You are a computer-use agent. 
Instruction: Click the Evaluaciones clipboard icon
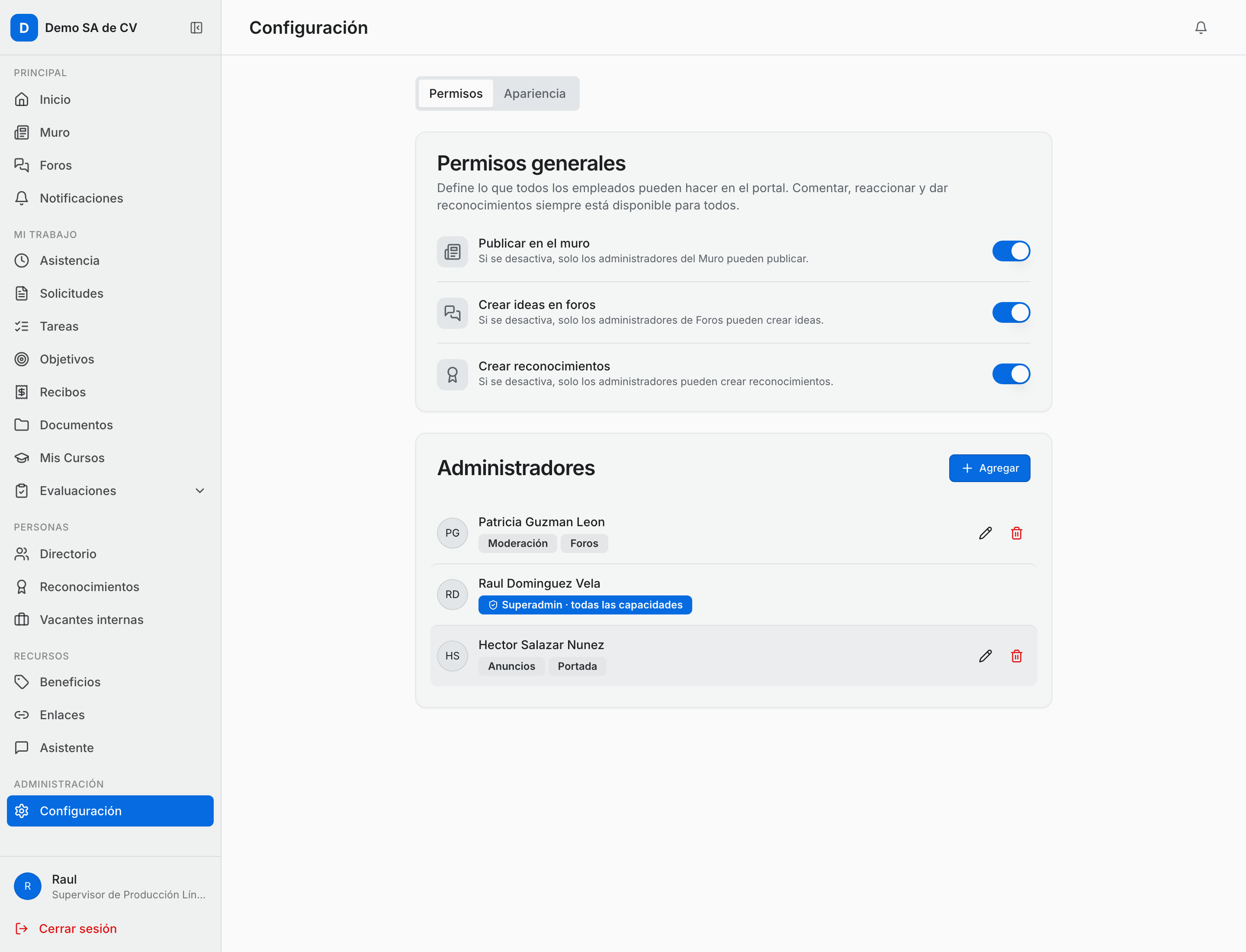click(22, 491)
